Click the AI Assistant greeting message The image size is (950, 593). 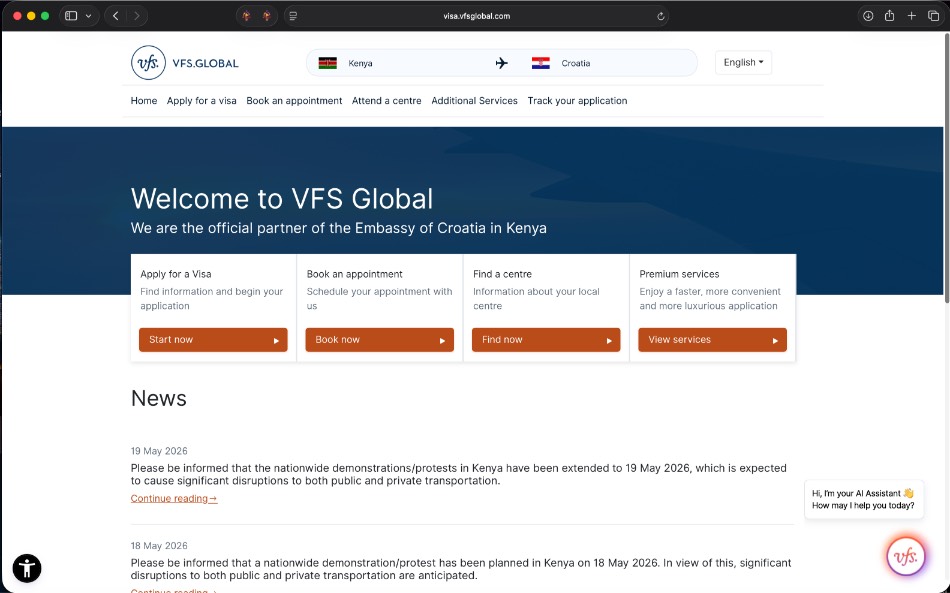[x=863, y=499]
